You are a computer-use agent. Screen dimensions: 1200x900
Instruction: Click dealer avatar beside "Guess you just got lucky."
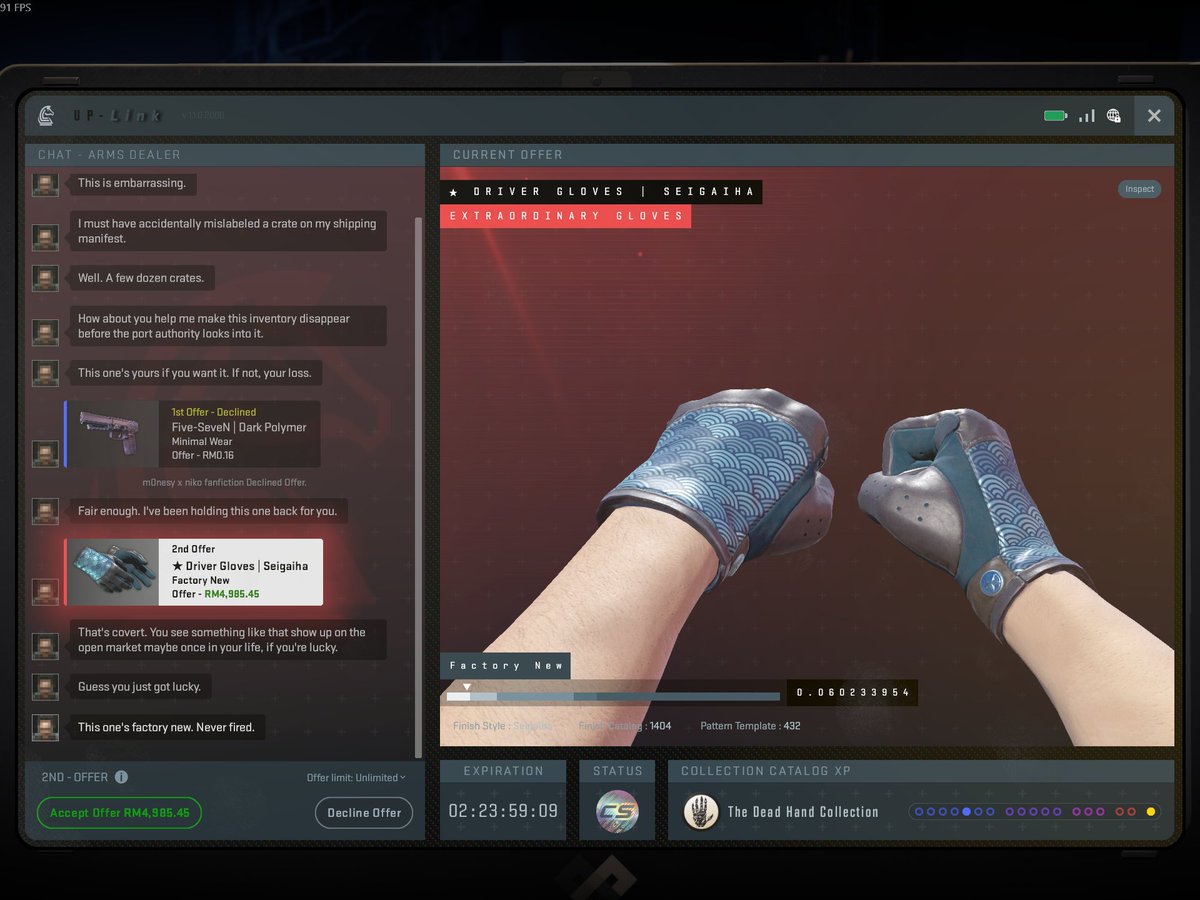tap(44, 687)
